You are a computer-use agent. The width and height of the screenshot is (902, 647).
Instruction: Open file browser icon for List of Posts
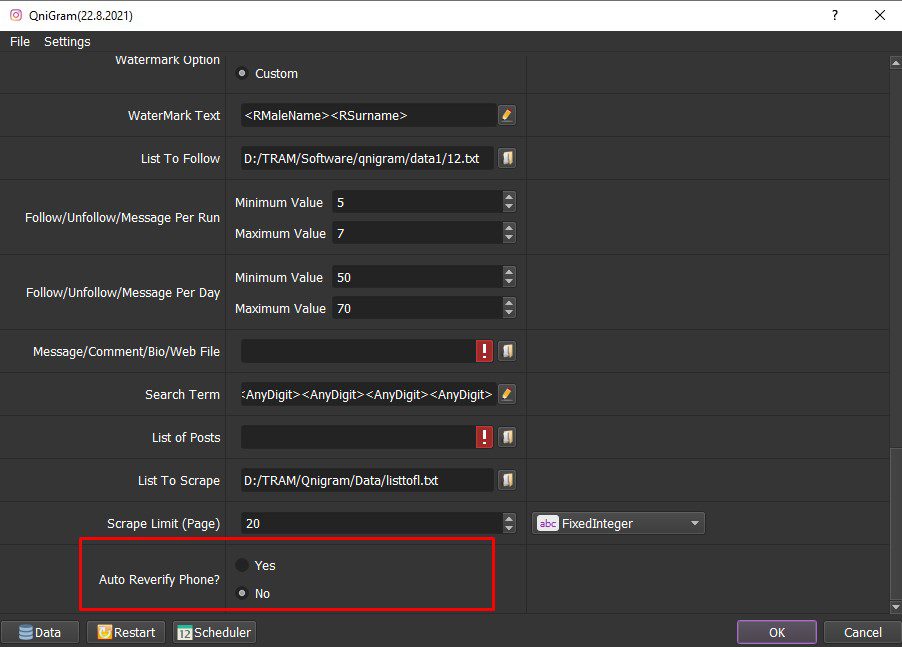(506, 437)
